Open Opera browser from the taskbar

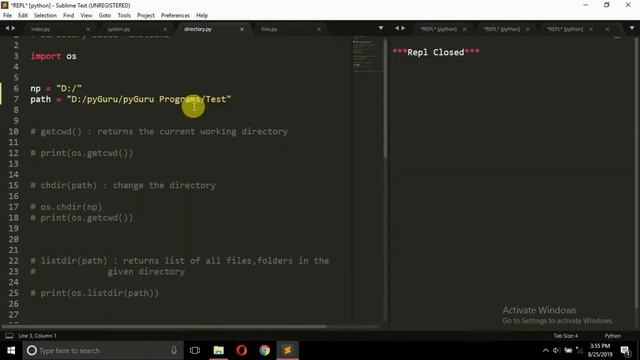coord(242,350)
